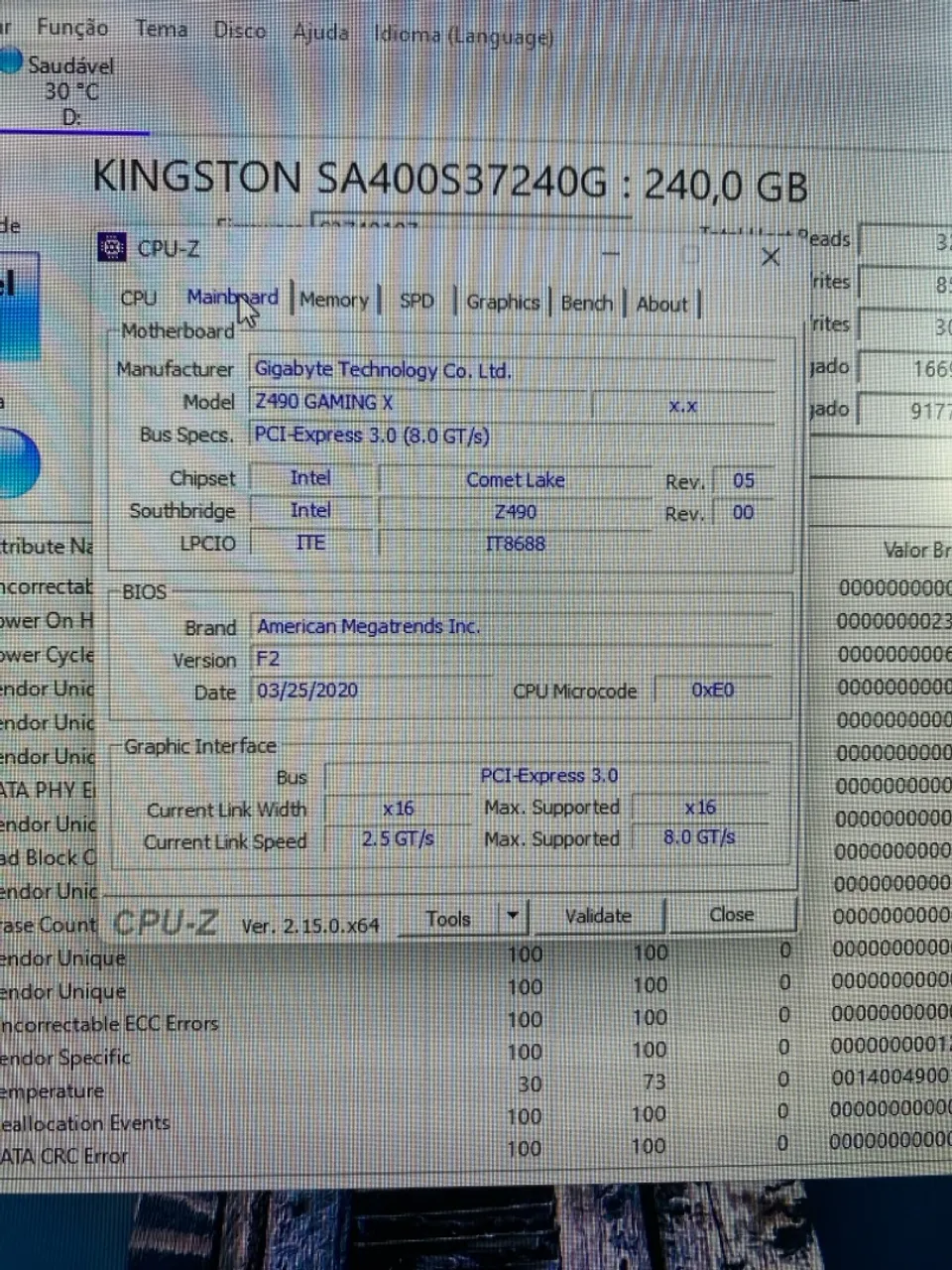Click the Tools button in CPU-Z

(x=448, y=919)
